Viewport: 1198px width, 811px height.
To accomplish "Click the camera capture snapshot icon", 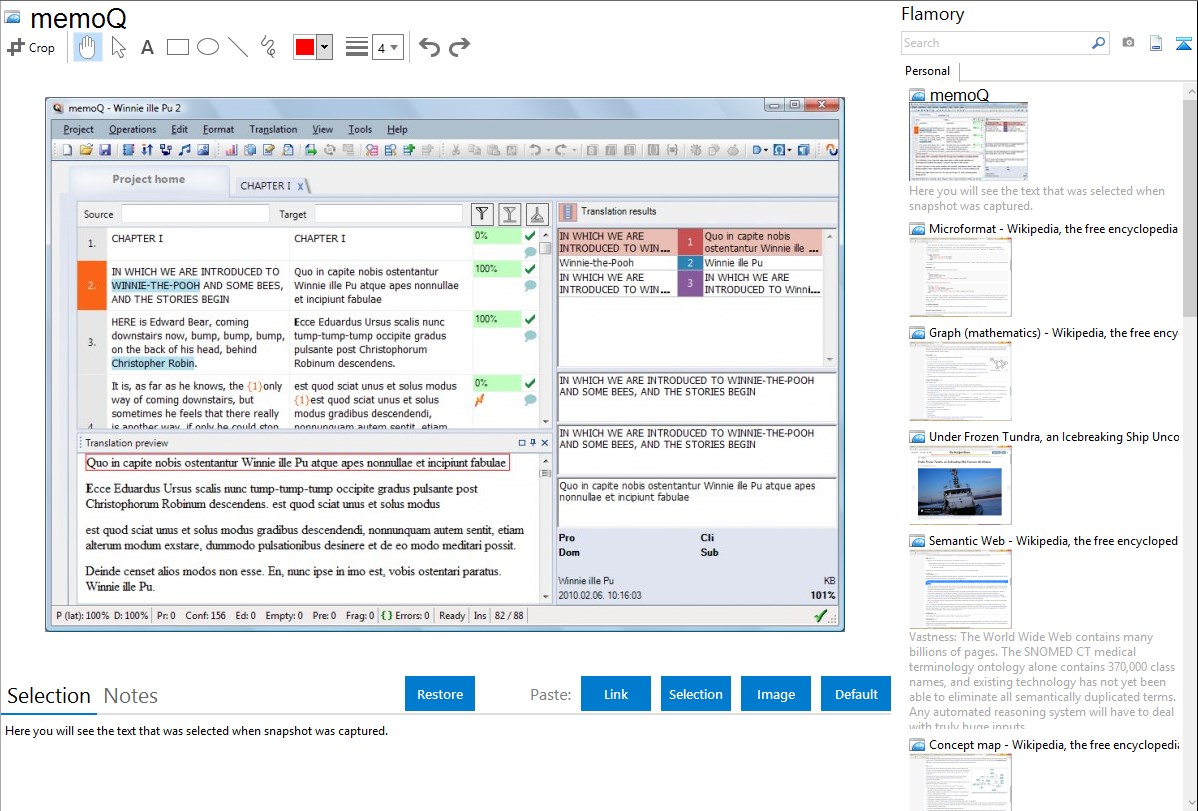I will pos(1128,43).
